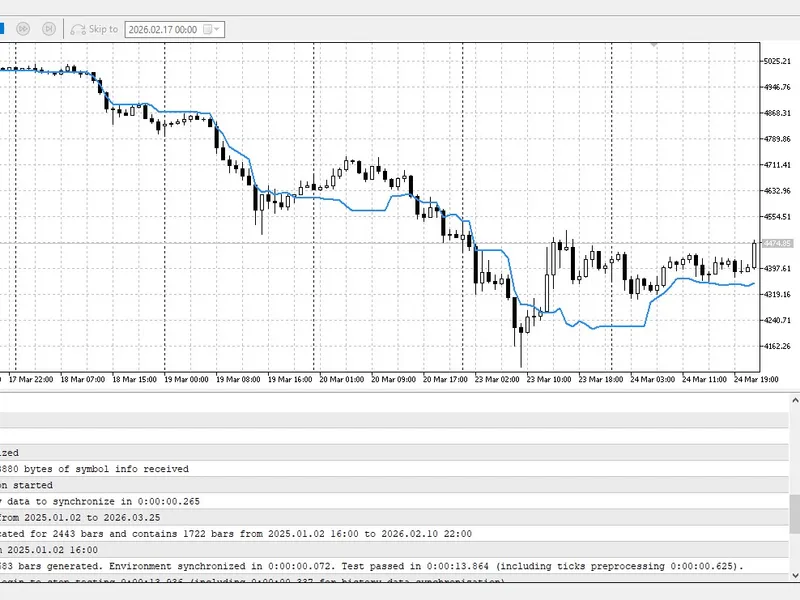Click the chart shift triangle marker at top

click(x=654, y=45)
